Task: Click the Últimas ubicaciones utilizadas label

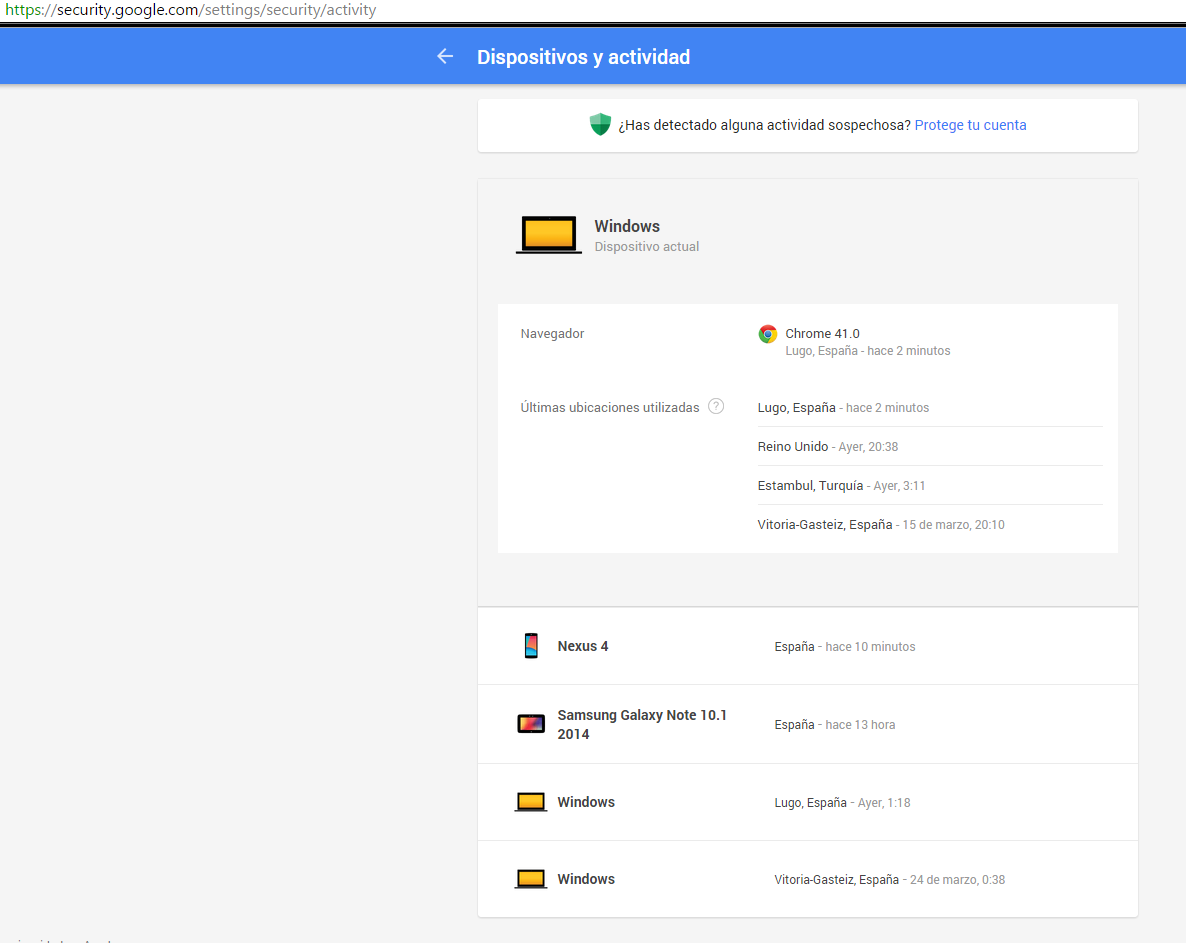Action: coord(610,408)
